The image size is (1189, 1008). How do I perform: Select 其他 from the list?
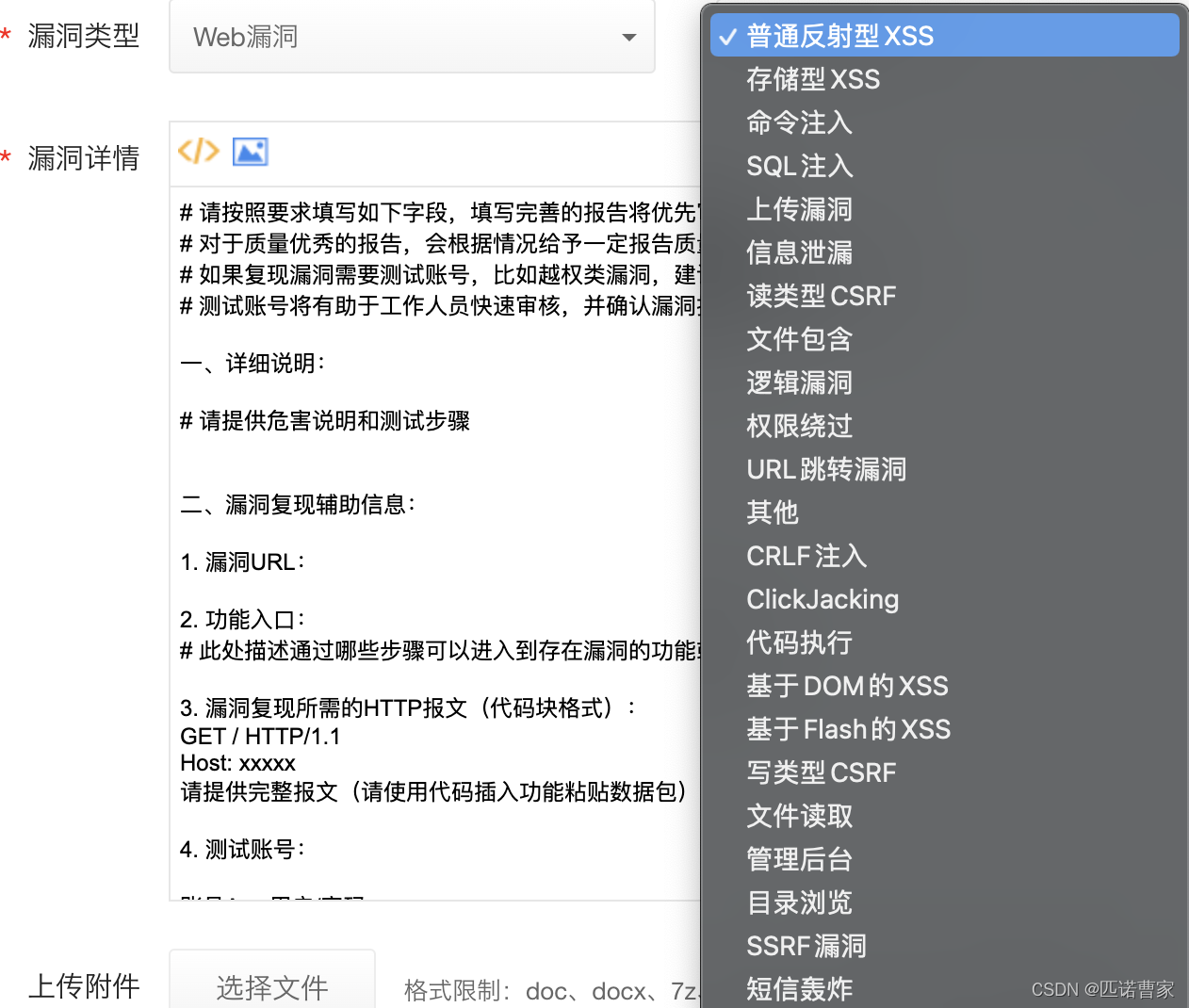point(944,512)
